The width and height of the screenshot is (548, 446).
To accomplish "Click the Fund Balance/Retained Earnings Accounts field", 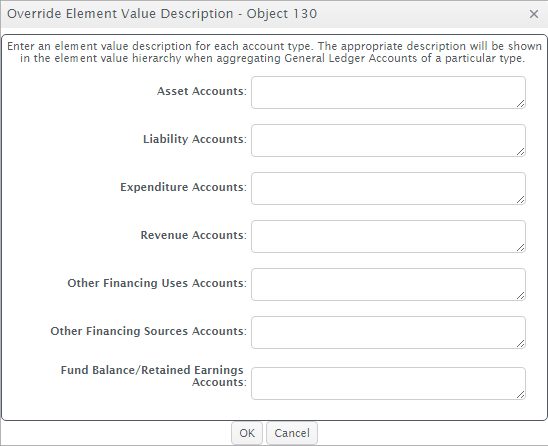I will (388, 383).
